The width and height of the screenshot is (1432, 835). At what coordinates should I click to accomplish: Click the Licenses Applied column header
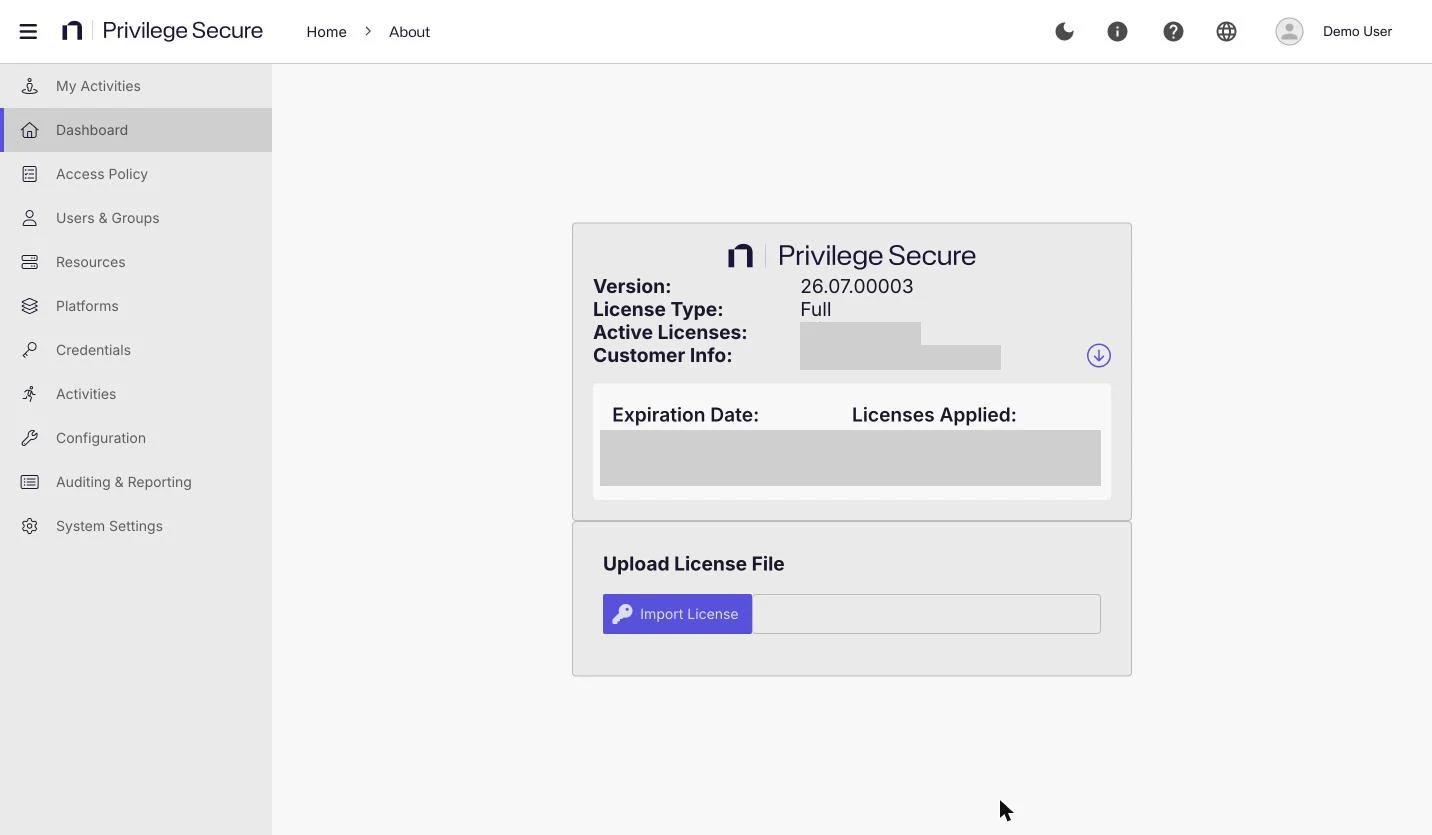click(x=934, y=415)
